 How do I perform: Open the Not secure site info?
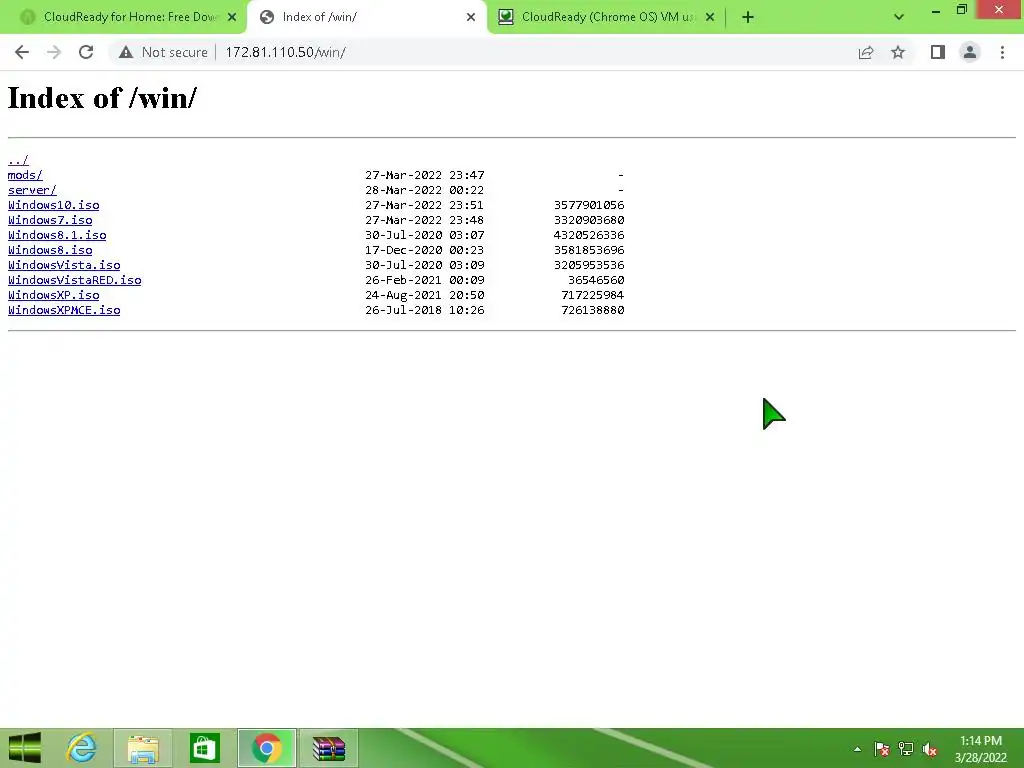pos(163,52)
